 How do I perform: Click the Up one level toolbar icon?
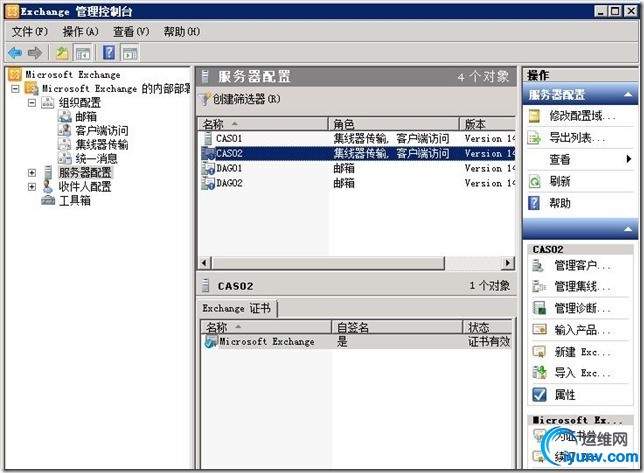coord(62,53)
